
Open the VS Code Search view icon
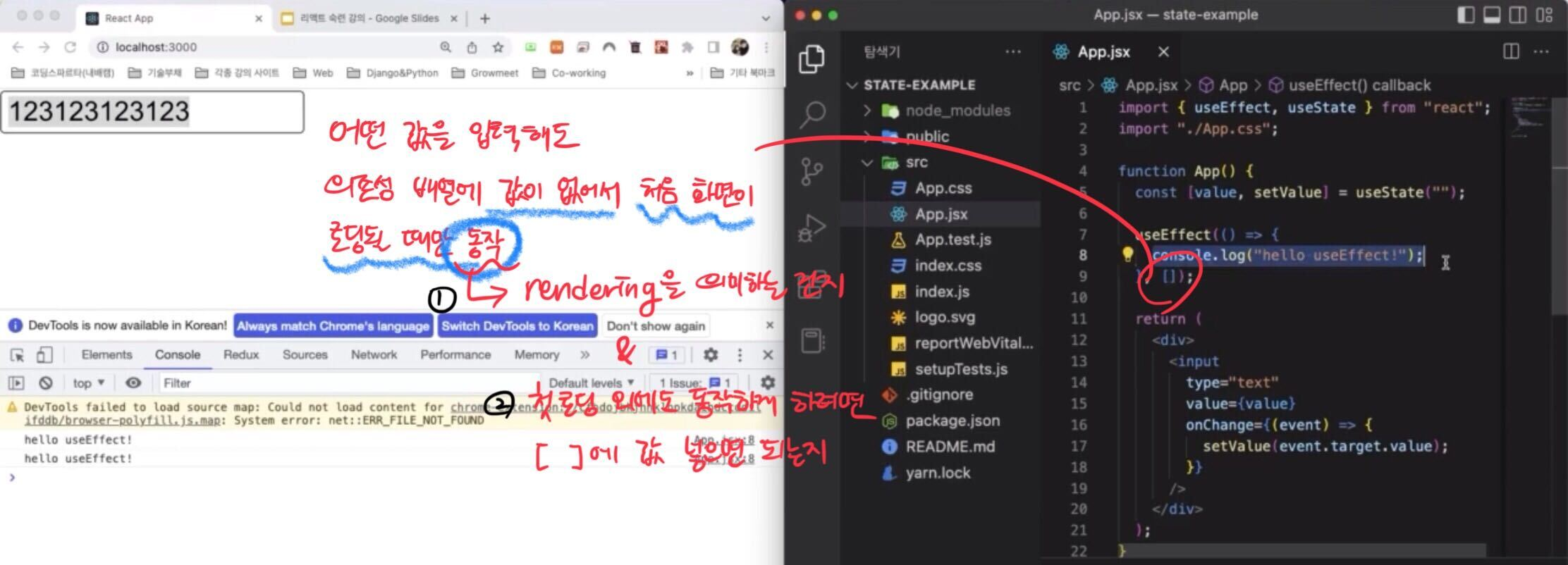point(812,113)
